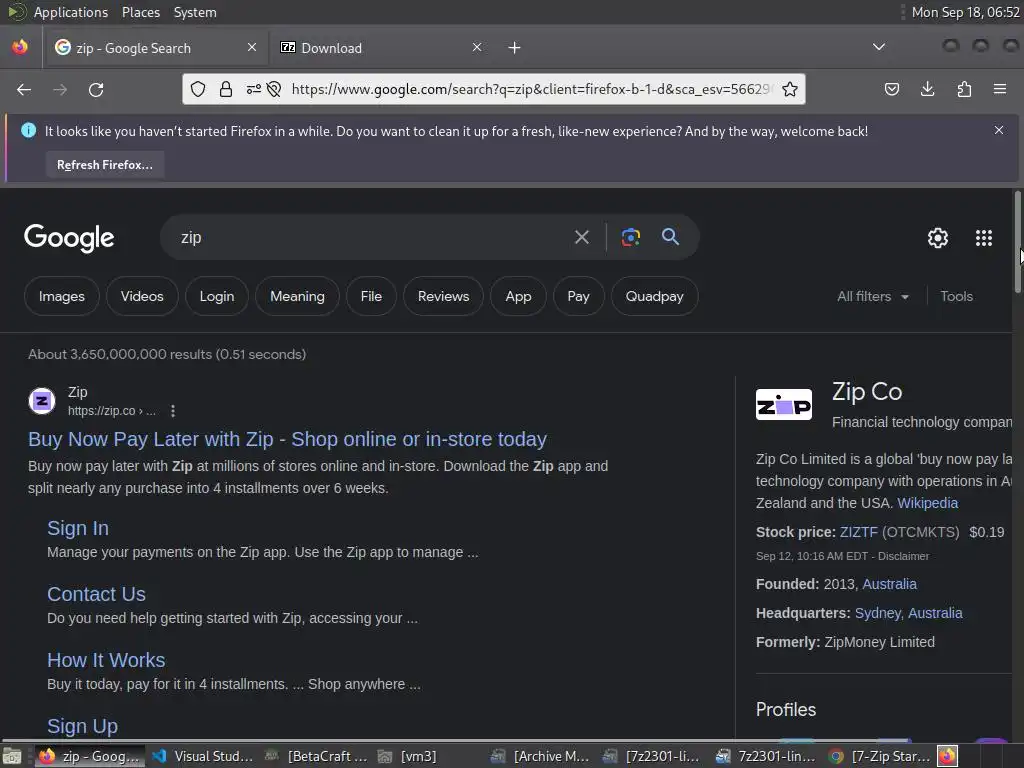Open extensions puzzle icon
This screenshot has width=1024, height=768.
pyautogui.click(x=964, y=89)
